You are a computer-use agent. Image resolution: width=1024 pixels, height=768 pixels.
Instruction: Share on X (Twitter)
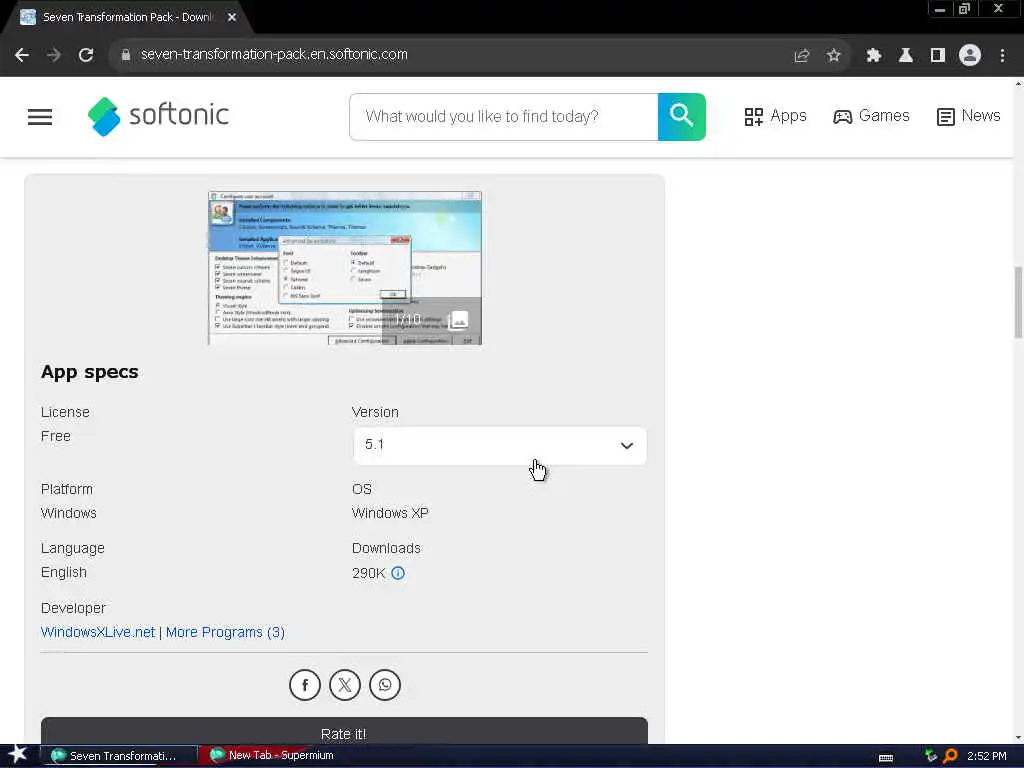coord(345,685)
